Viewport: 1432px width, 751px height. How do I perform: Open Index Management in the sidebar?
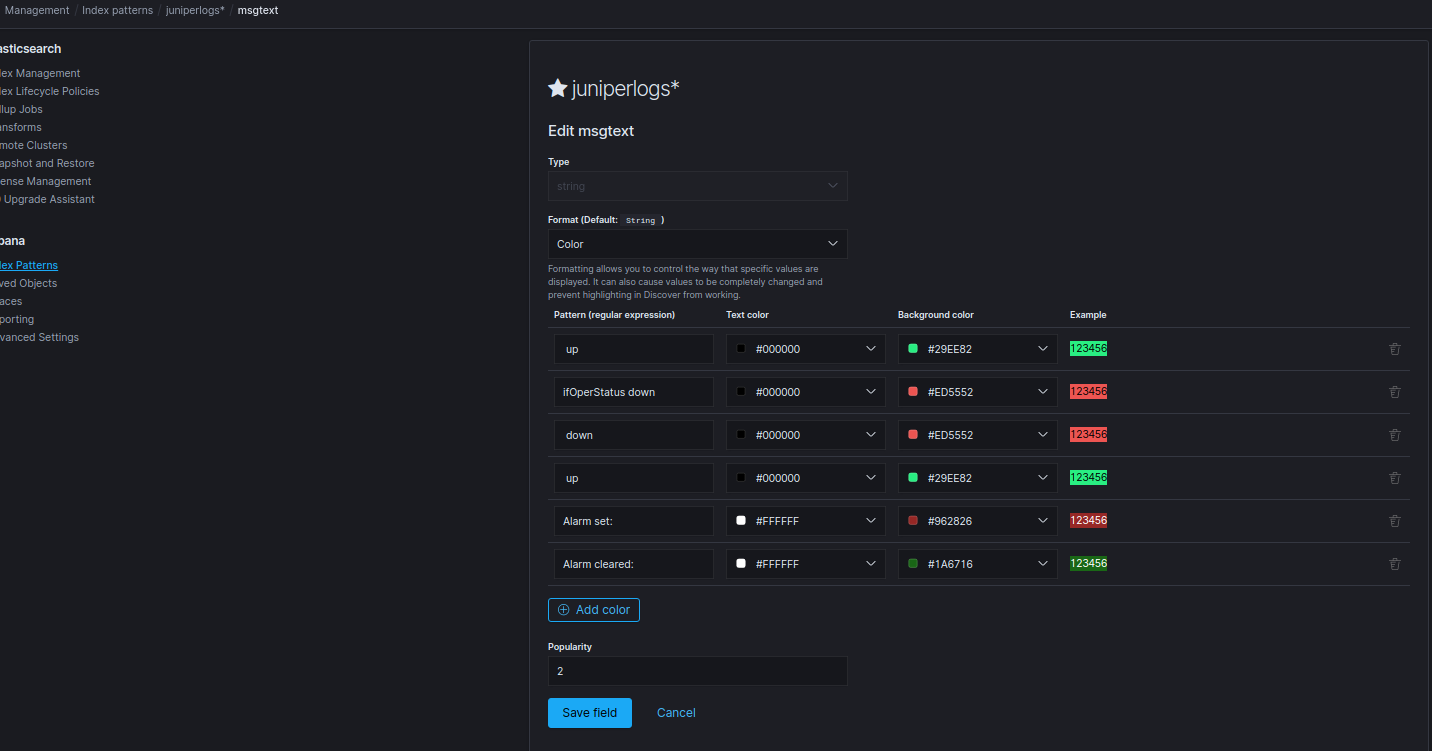pos(40,73)
